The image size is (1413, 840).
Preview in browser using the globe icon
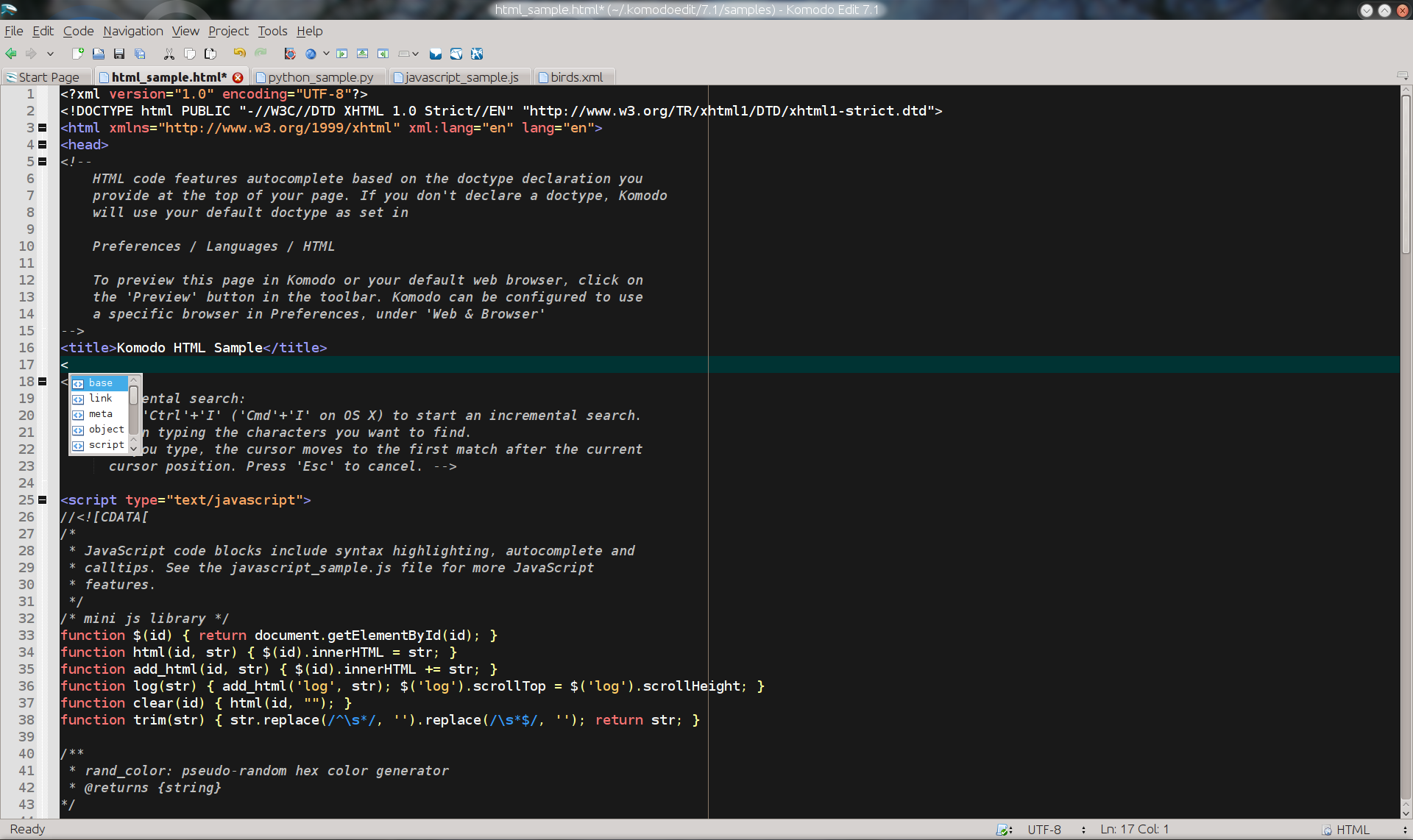(x=311, y=54)
